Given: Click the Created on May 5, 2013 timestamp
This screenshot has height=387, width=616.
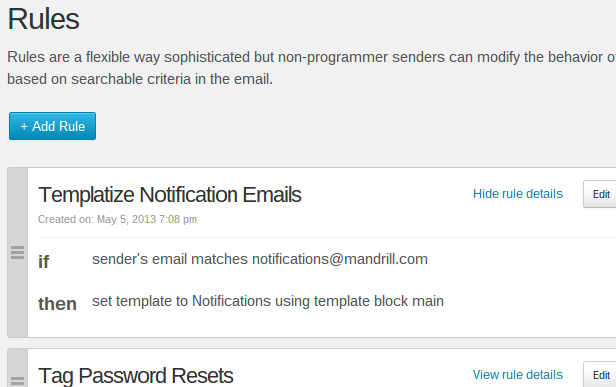Looking at the screenshot, I should 117,219.
